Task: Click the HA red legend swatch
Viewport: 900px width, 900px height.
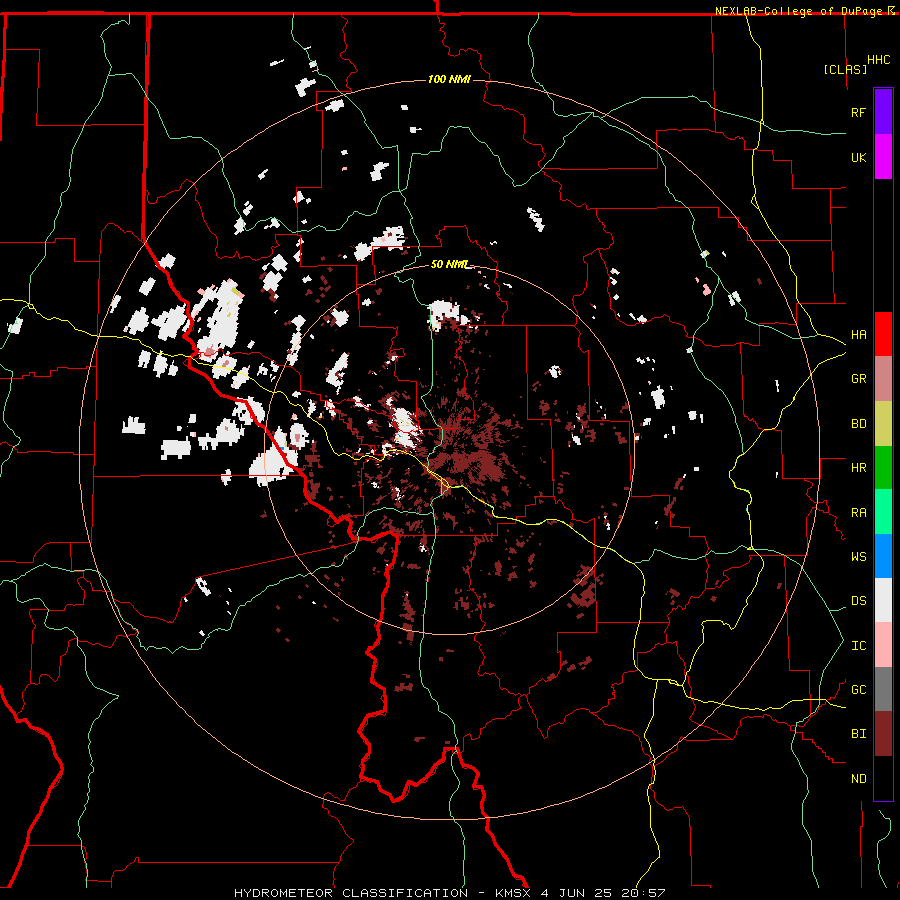Action: 883,334
